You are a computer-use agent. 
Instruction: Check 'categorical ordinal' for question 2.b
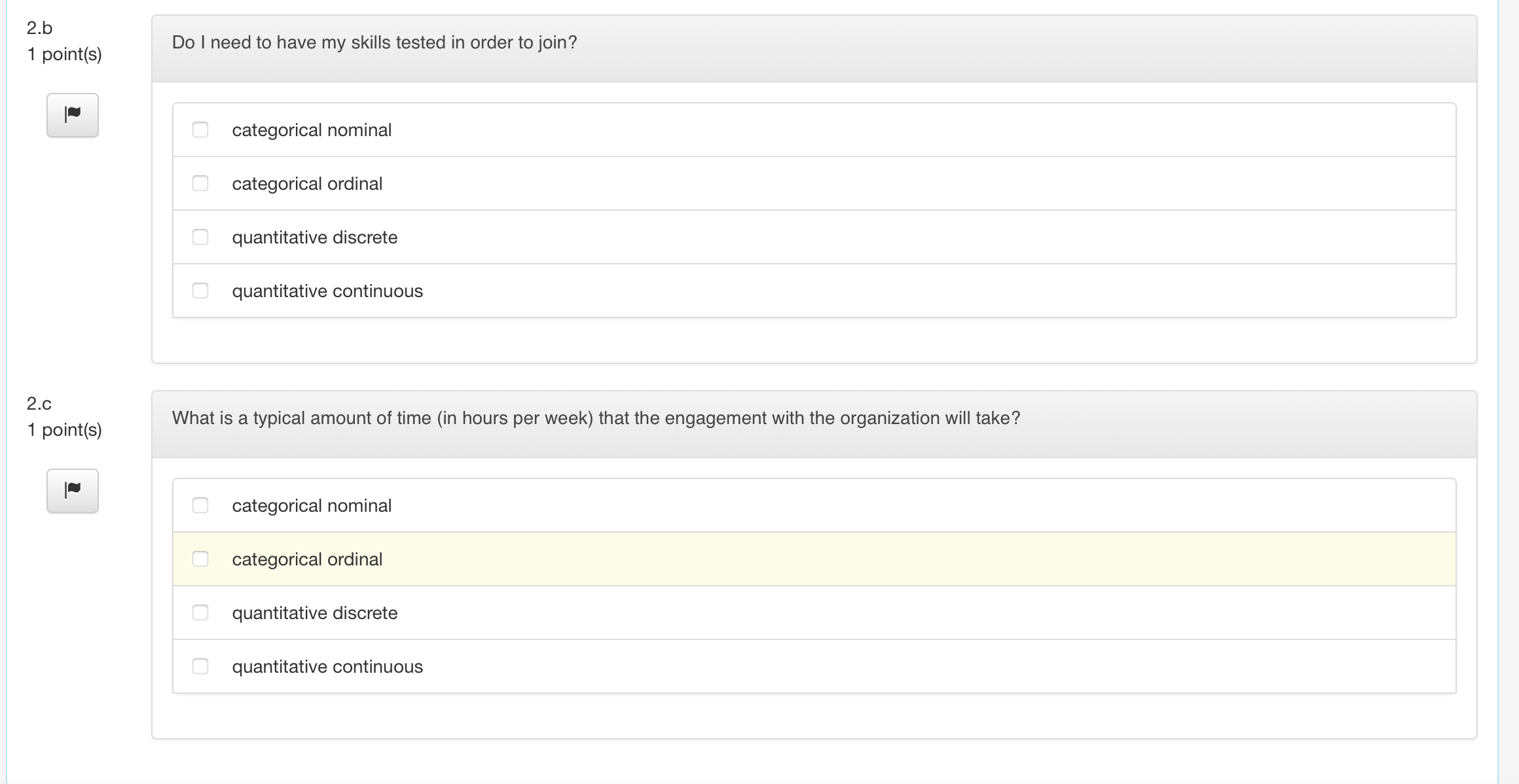pyautogui.click(x=200, y=183)
